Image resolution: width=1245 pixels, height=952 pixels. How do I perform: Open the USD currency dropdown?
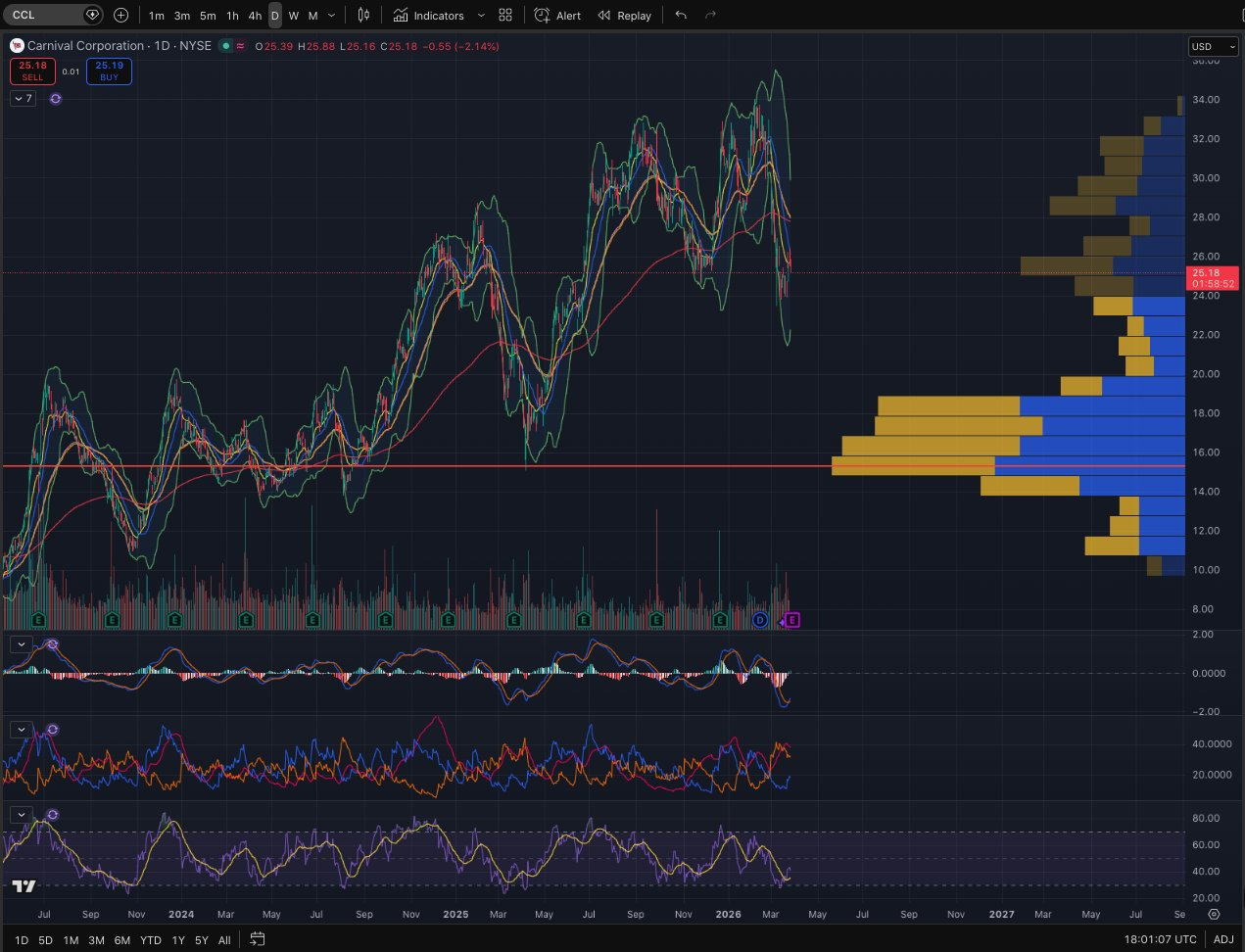pos(1213,47)
